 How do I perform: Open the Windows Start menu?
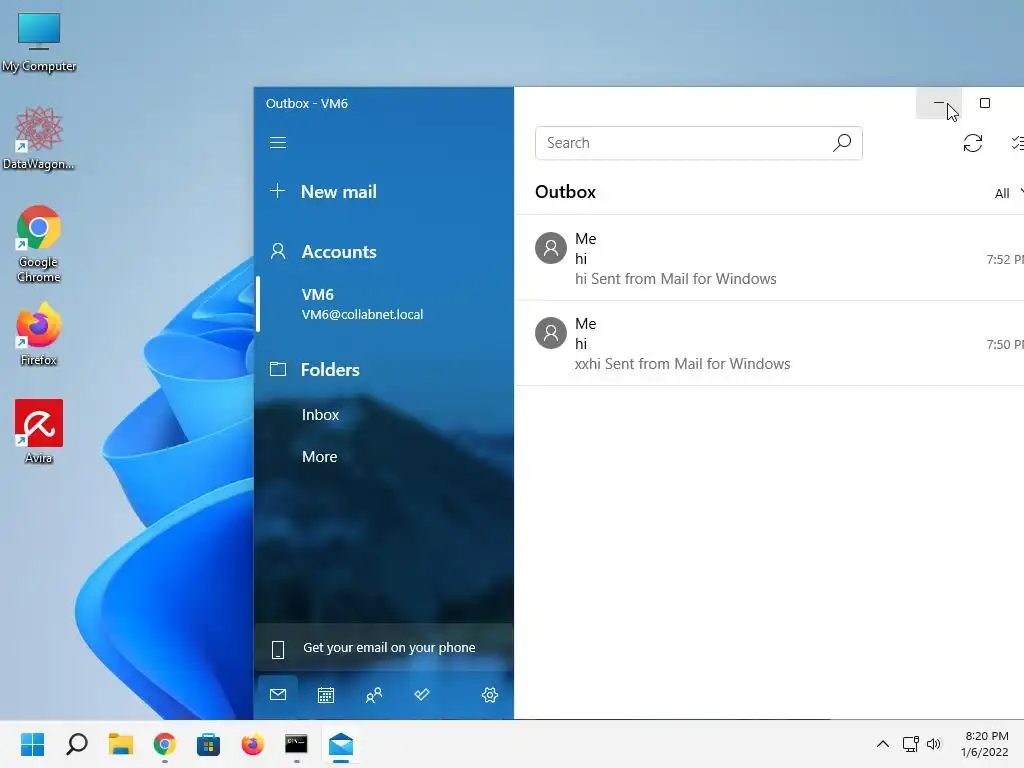[33, 744]
